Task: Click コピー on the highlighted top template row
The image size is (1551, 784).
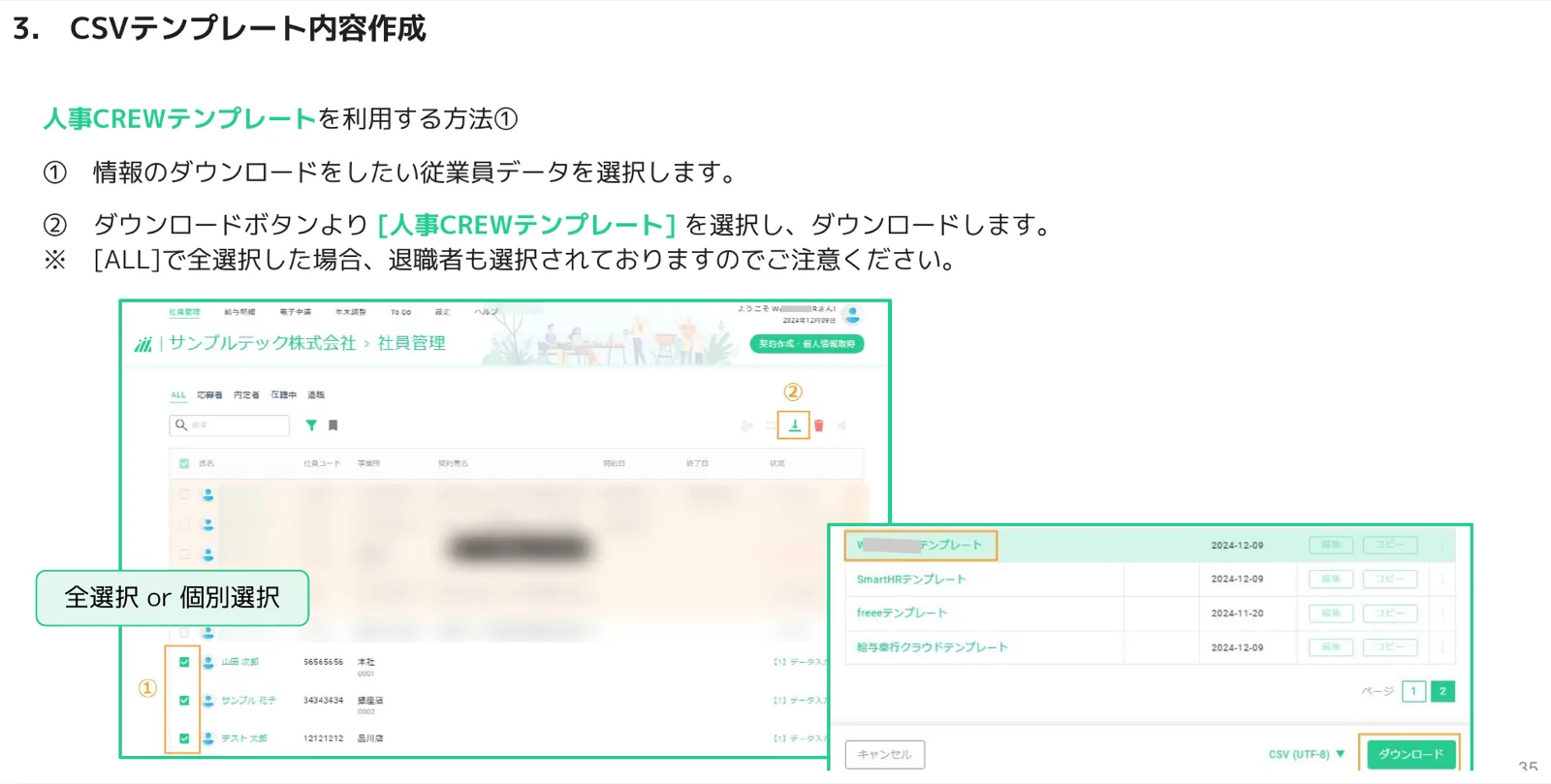Action: (x=1389, y=546)
